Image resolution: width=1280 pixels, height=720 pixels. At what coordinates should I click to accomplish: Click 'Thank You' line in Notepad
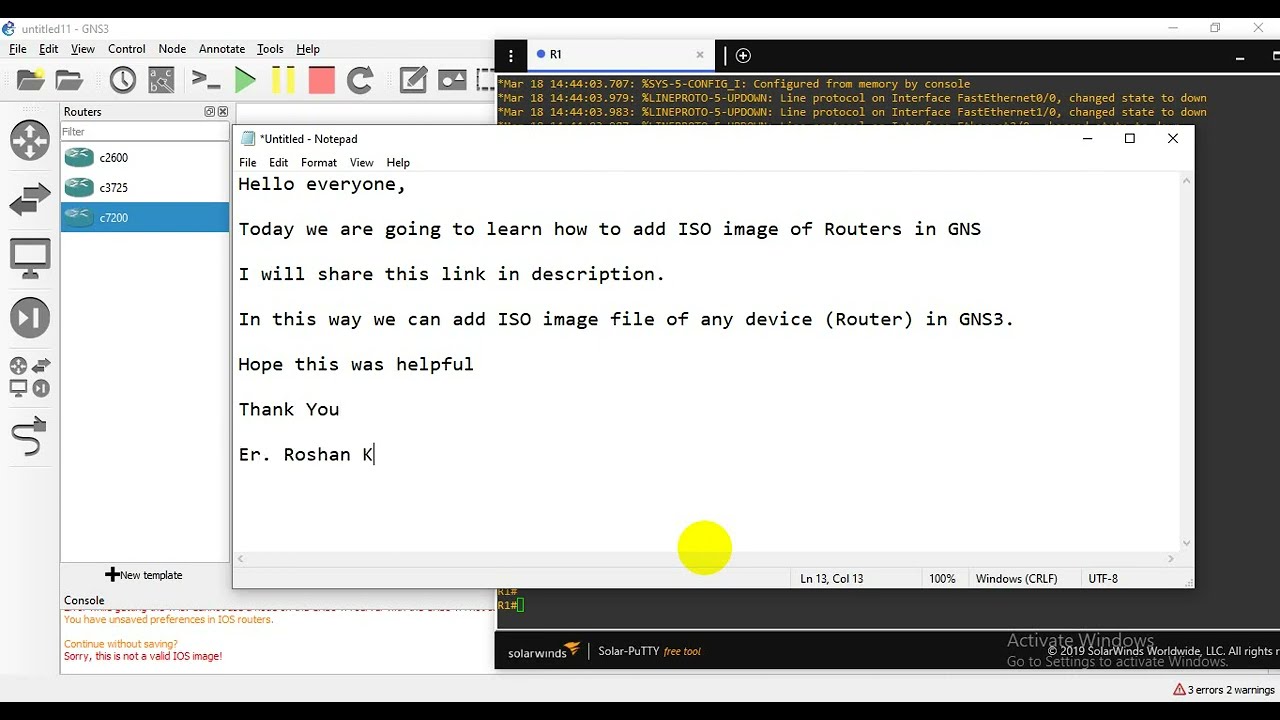289,409
